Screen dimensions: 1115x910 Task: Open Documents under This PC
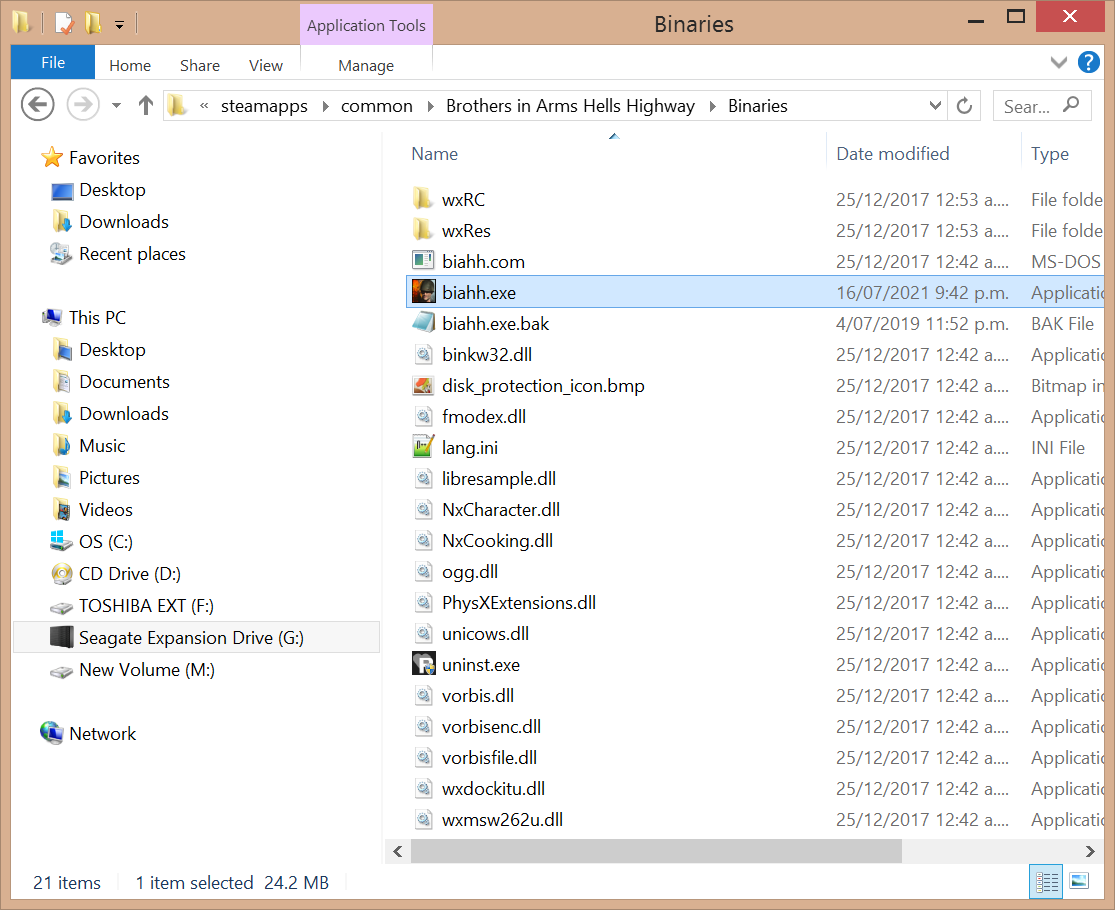[124, 382]
